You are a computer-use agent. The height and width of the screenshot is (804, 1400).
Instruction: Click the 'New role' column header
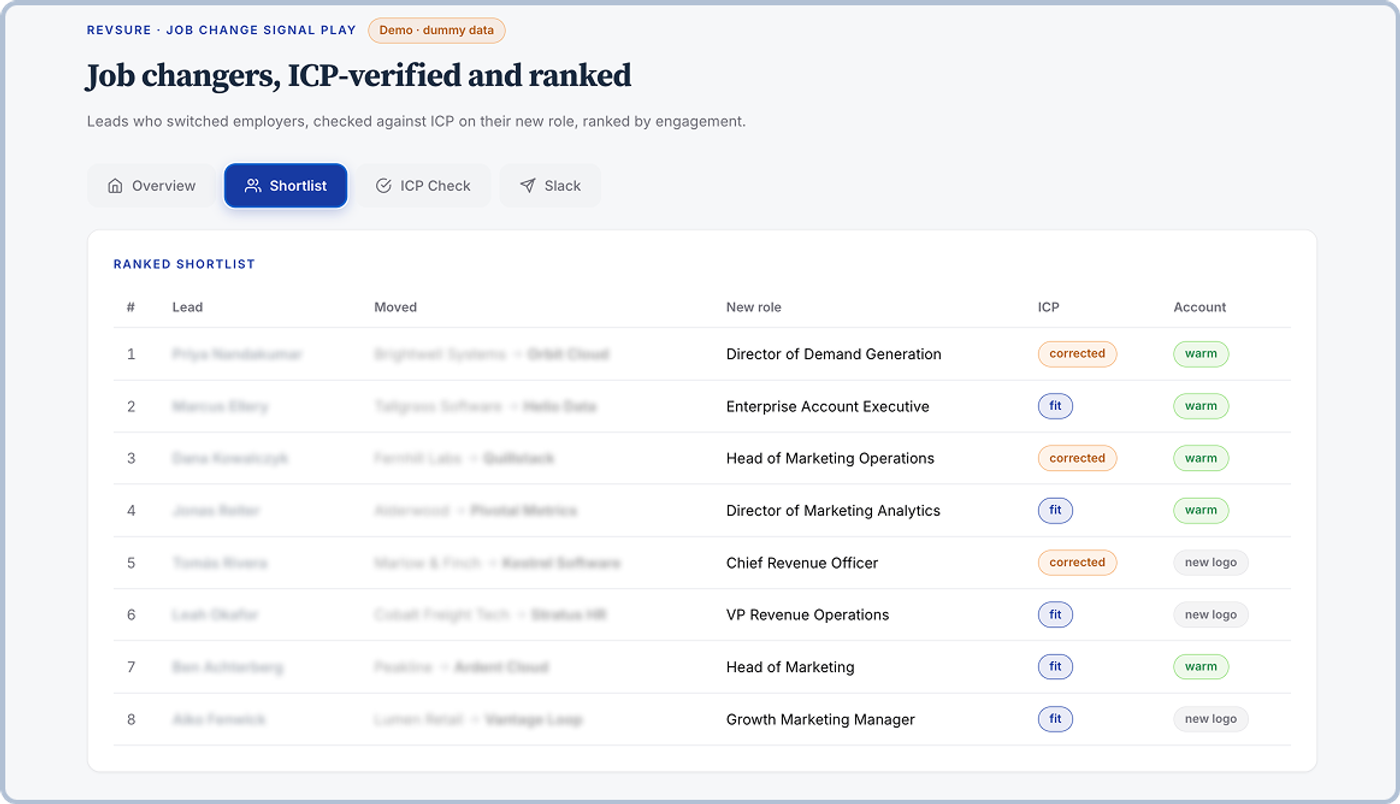click(x=754, y=307)
